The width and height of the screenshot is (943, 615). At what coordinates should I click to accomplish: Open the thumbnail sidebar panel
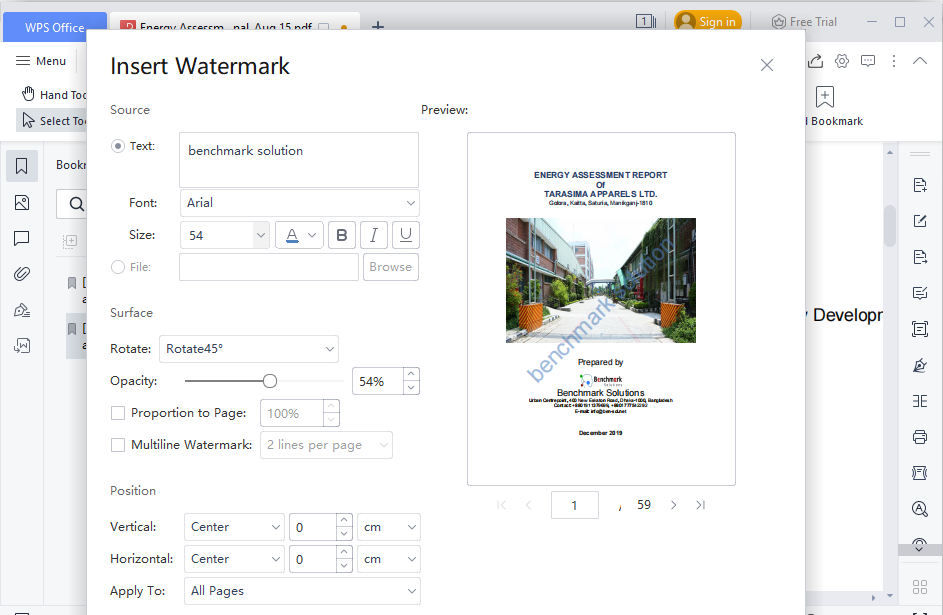click(x=22, y=203)
